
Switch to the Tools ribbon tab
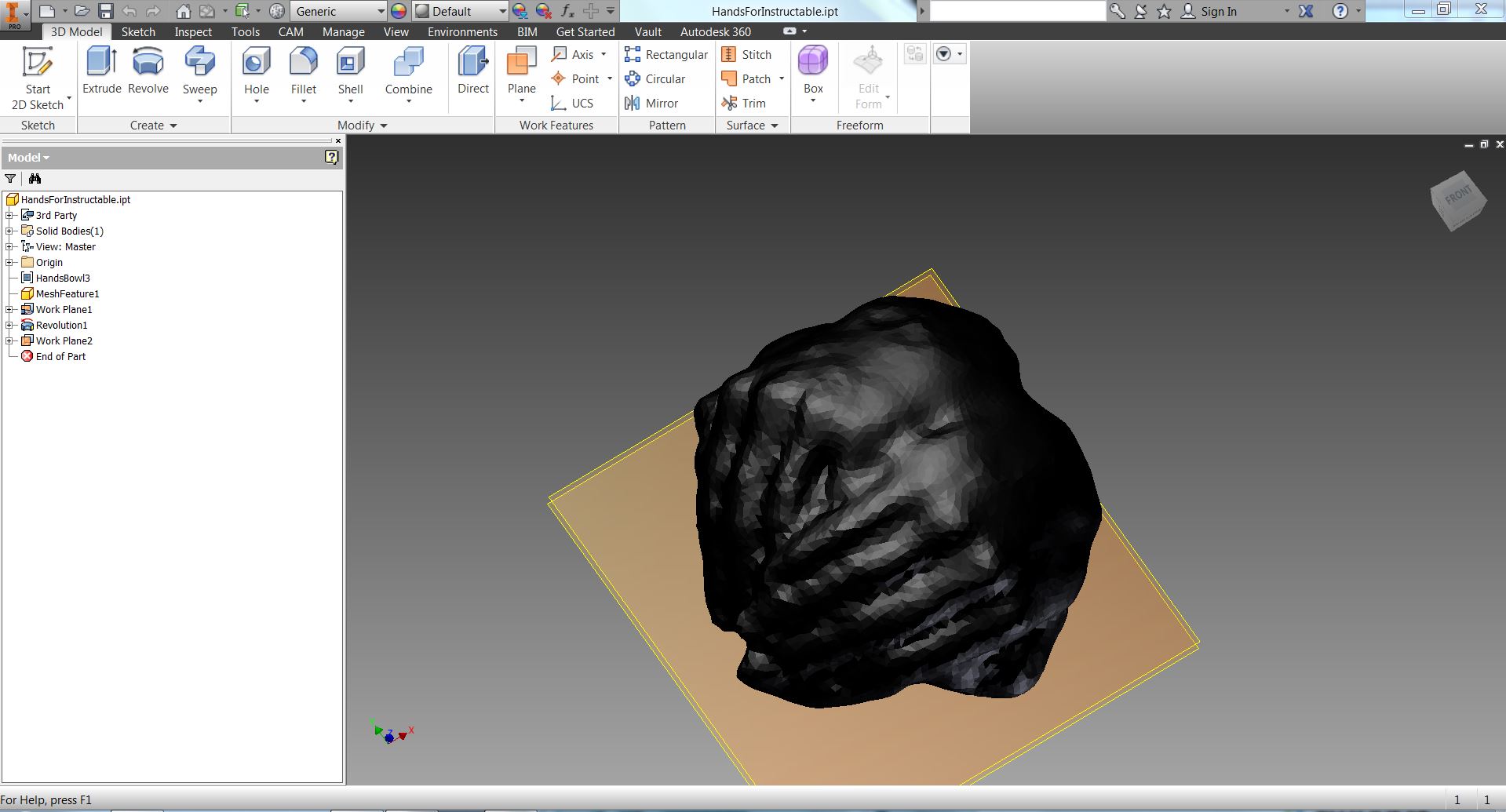pyautogui.click(x=245, y=31)
